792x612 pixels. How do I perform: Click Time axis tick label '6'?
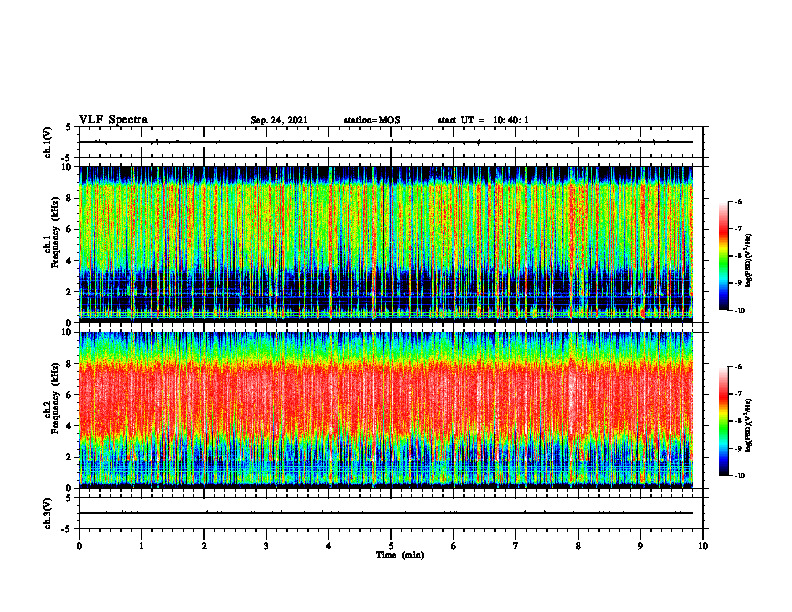pyautogui.click(x=454, y=546)
